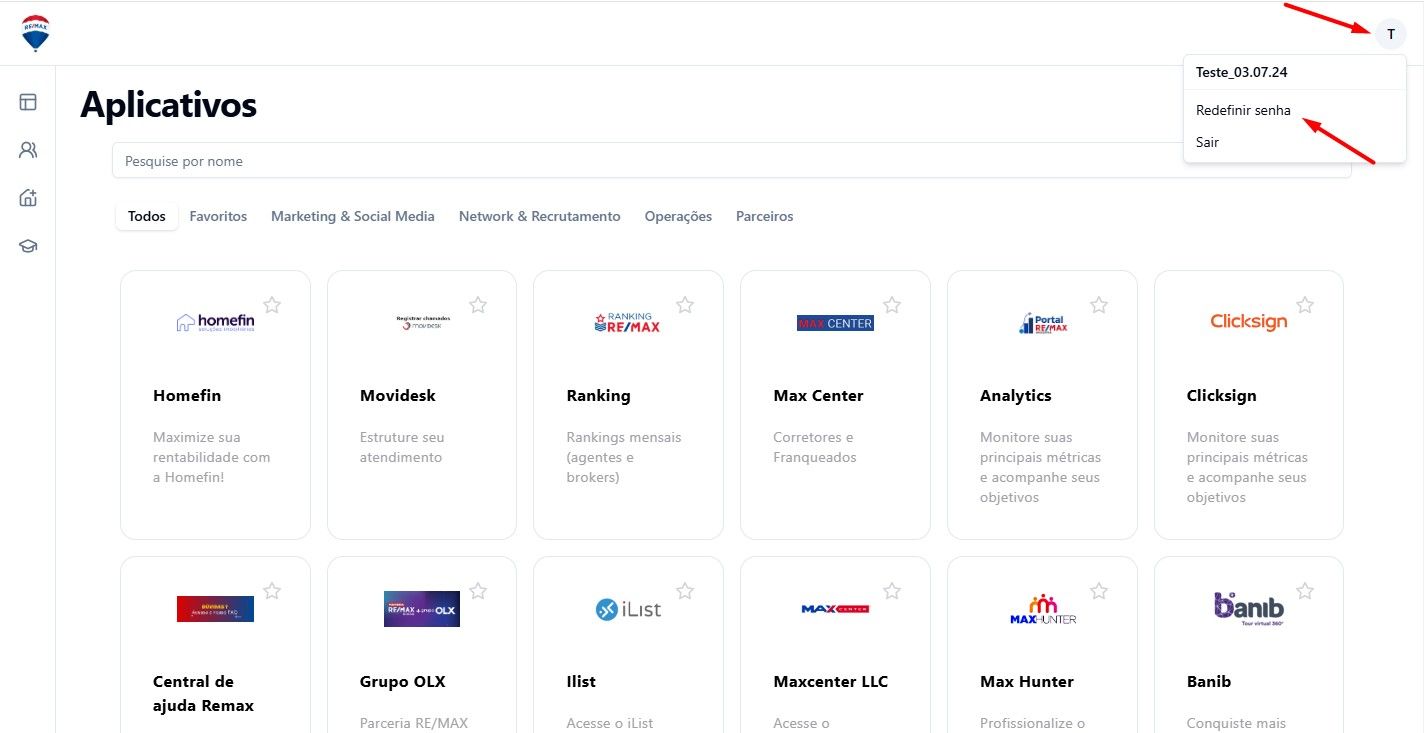The height and width of the screenshot is (733, 1424).
Task: Open the Ranking app title
Action: (599, 395)
